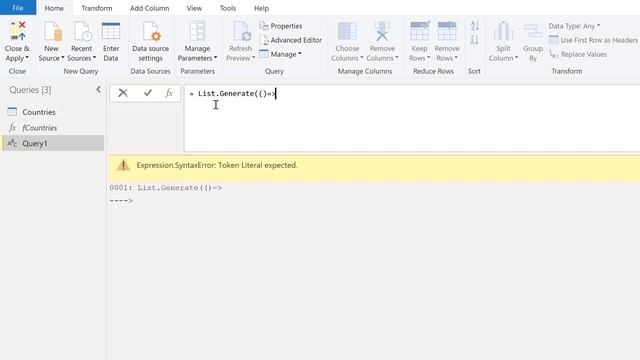Switch to the Add Column tab
The width and height of the screenshot is (640, 360).
coord(149,8)
